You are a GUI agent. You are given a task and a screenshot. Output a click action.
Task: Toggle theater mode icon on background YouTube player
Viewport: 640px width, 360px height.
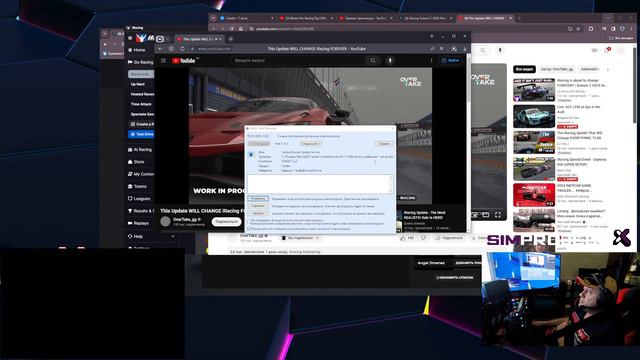point(486,215)
